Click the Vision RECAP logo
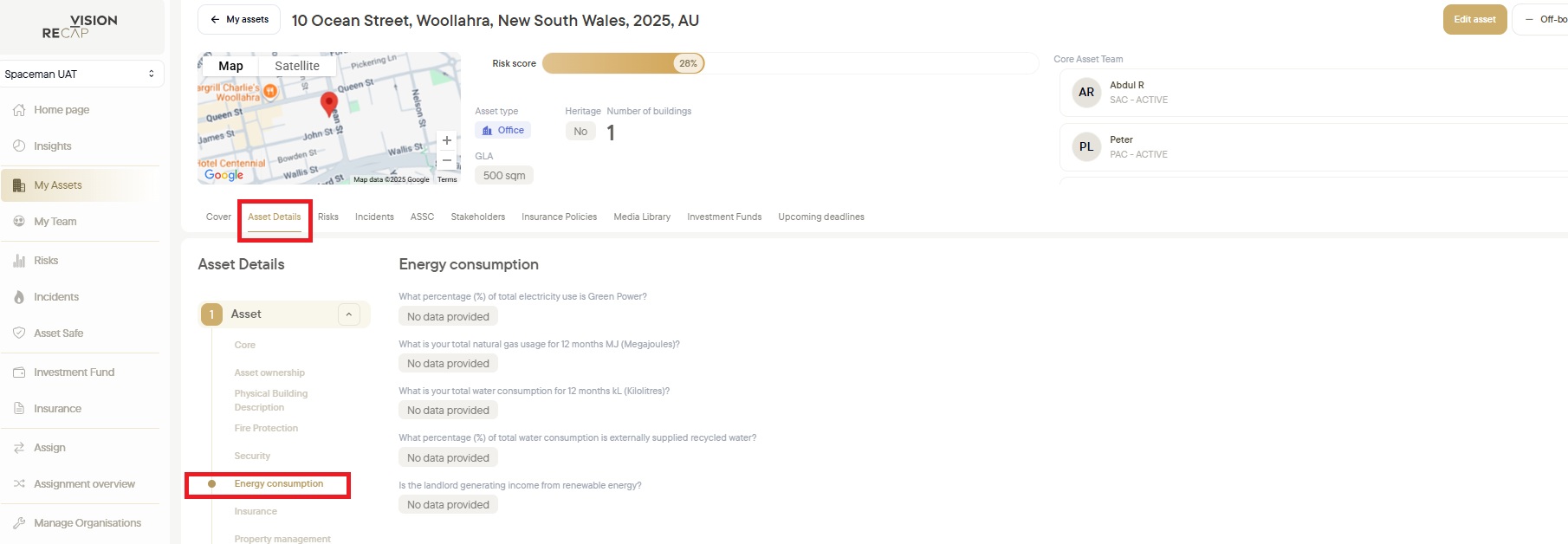The width and height of the screenshot is (1568, 544). (80, 26)
